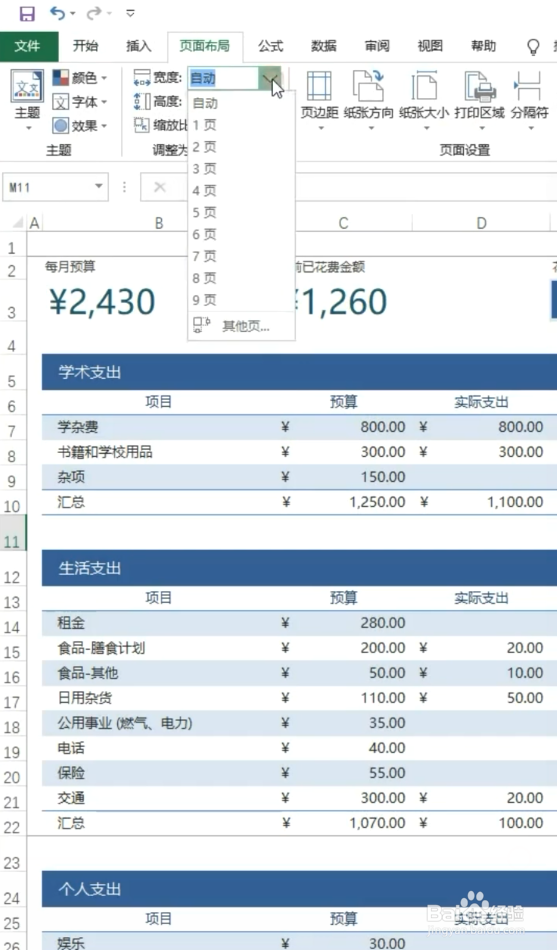
Task: Open the 文件 tab
Action: coord(28,47)
